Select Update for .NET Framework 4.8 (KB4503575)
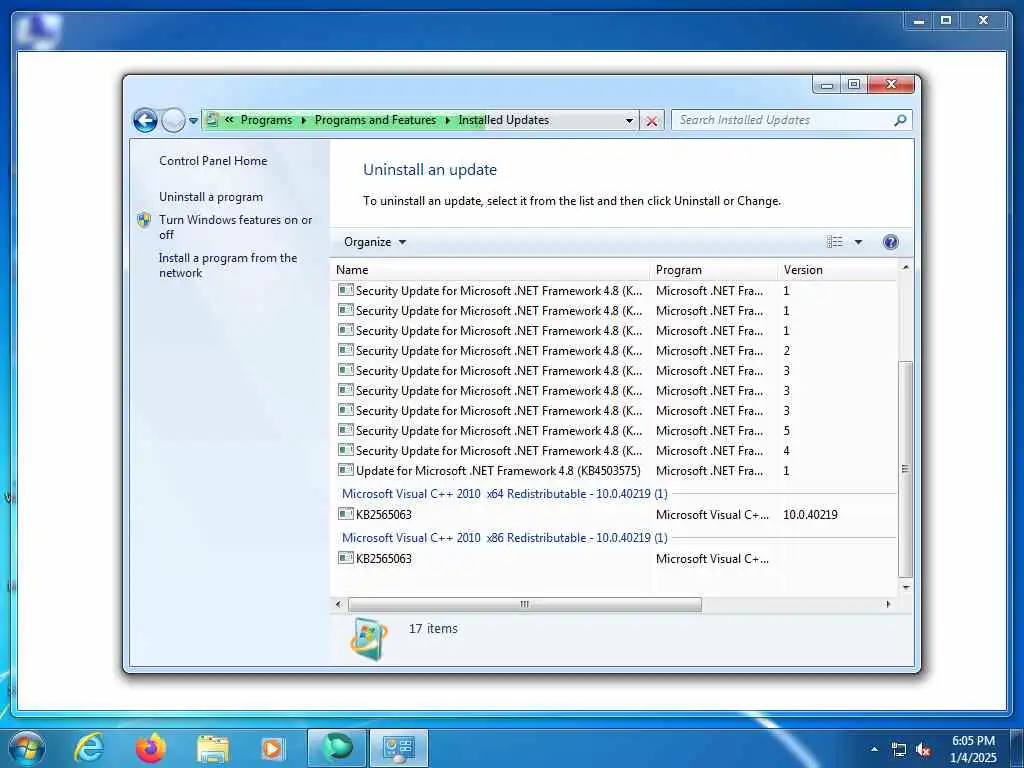 point(615,471)
